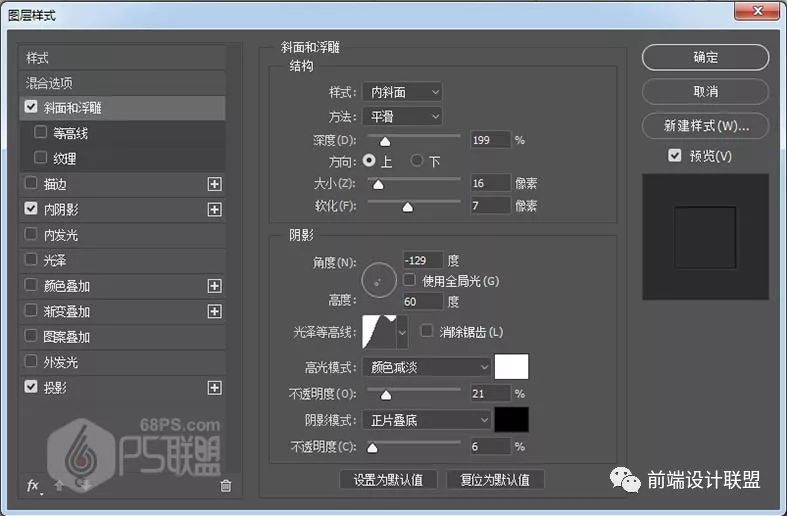Click the shadow Opacity (不透明度 C) slider handle
Image resolution: width=787 pixels, height=516 pixels.
click(372, 448)
